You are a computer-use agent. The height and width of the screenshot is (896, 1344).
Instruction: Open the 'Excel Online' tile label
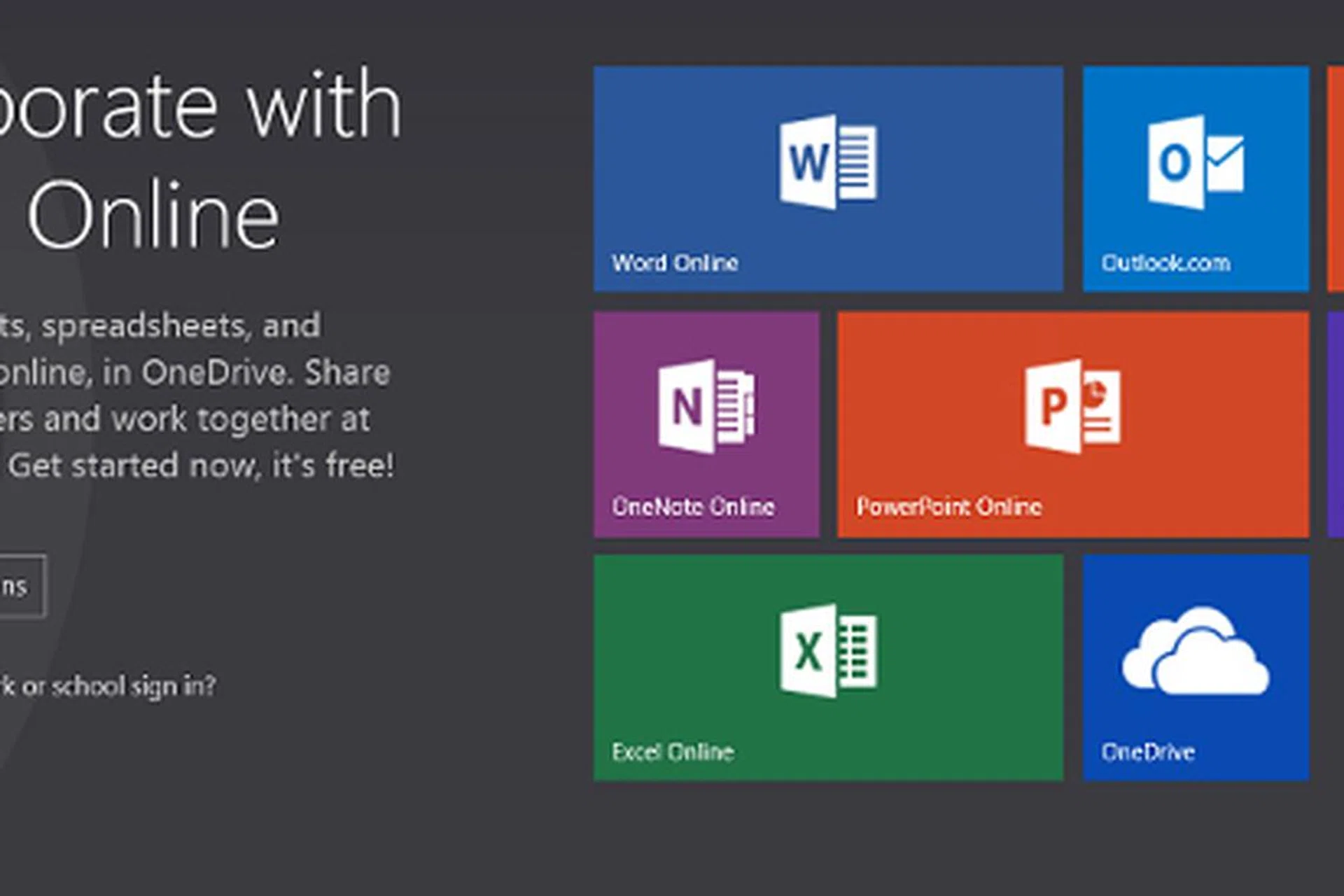click(x=673, y=752)
